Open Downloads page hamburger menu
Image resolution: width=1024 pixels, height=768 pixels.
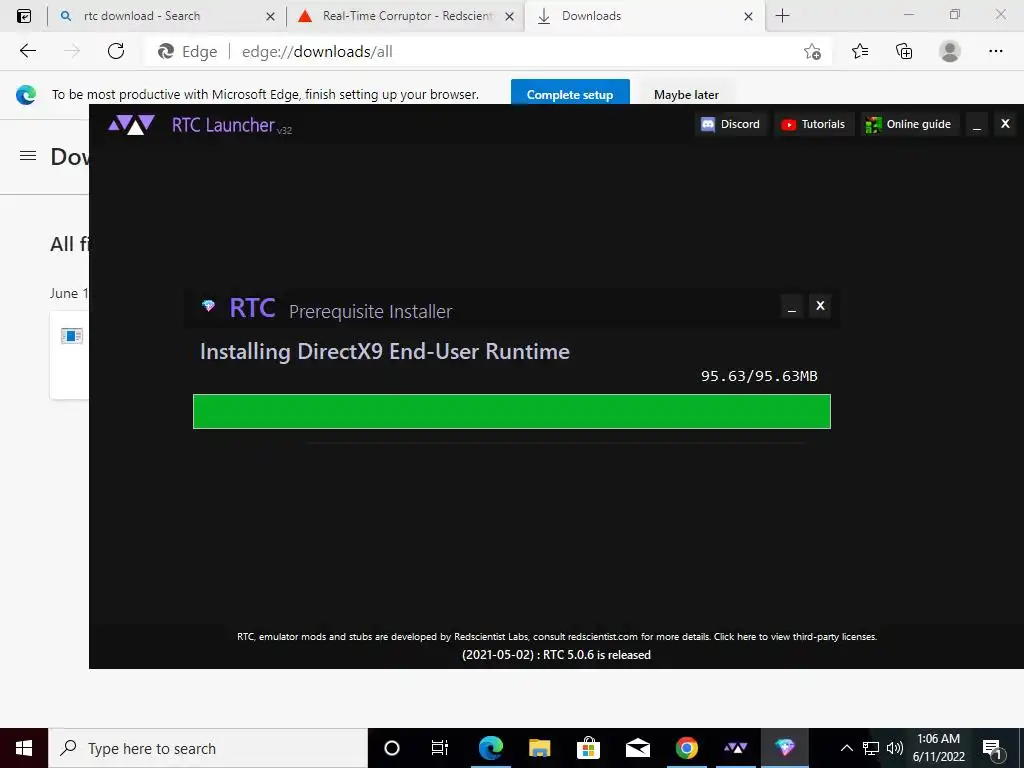click(x=28, y=155)
